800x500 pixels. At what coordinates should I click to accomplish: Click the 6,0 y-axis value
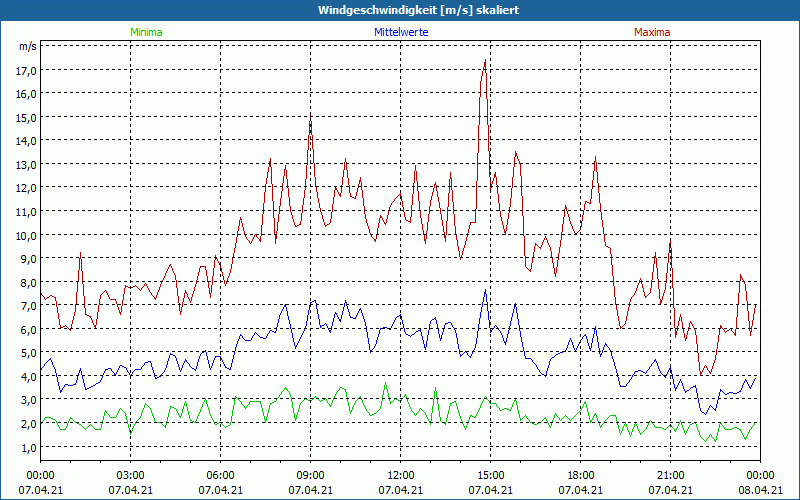click(29, 330)
